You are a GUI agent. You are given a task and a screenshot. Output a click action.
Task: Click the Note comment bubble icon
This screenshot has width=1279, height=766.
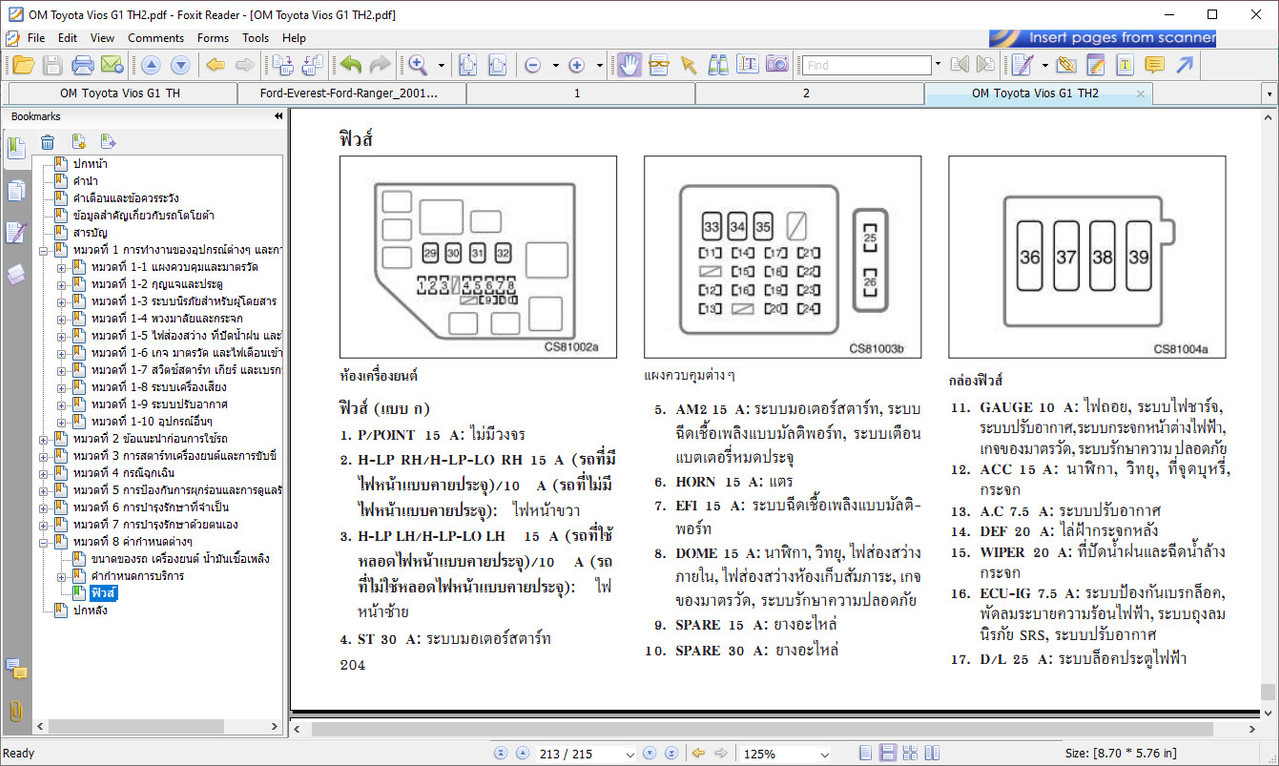1155,65
